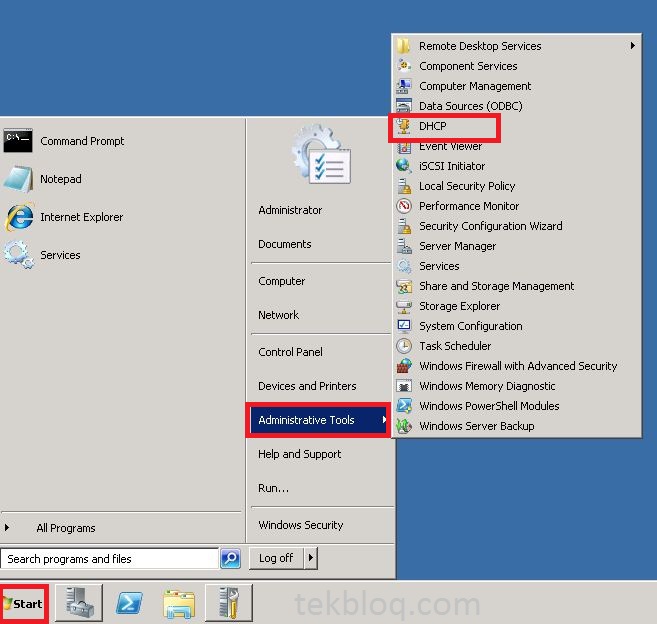Open the Run... dialog entry
This screenshot has width=657, height=624.
274,488
